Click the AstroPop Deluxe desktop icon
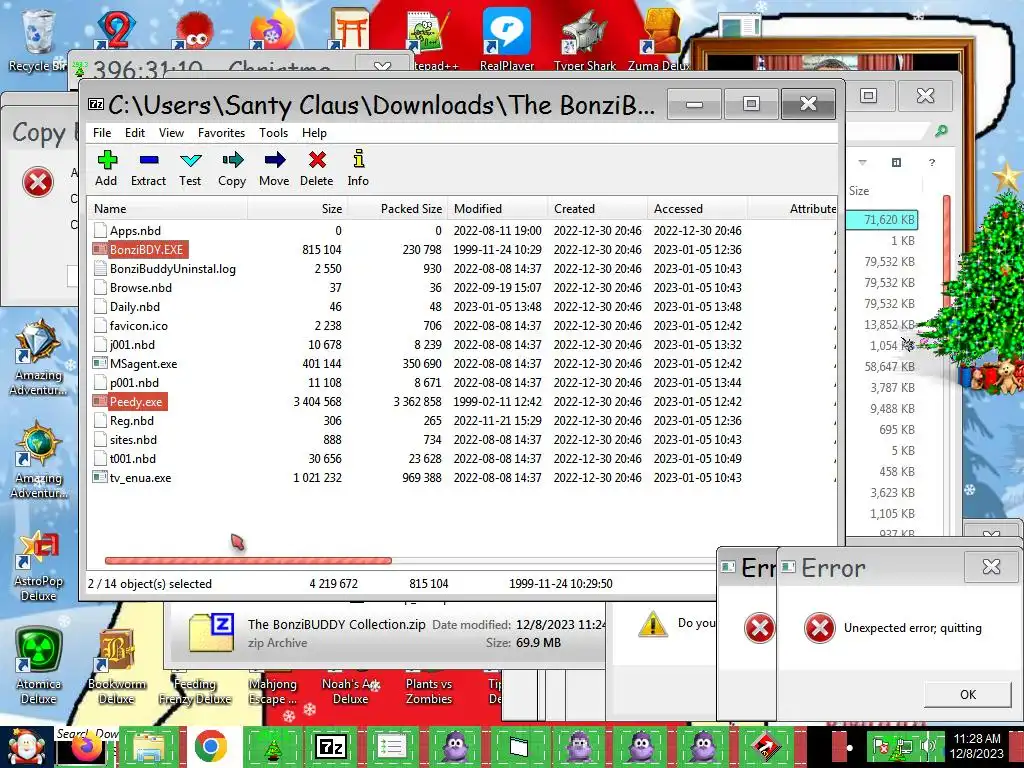 coord(39,566)
